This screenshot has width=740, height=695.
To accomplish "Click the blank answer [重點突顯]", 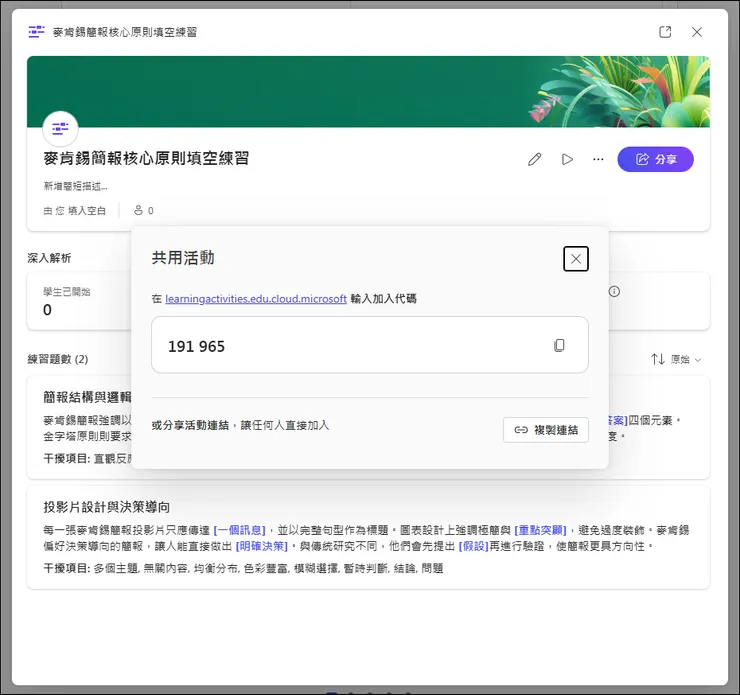I will pos(540,530).
